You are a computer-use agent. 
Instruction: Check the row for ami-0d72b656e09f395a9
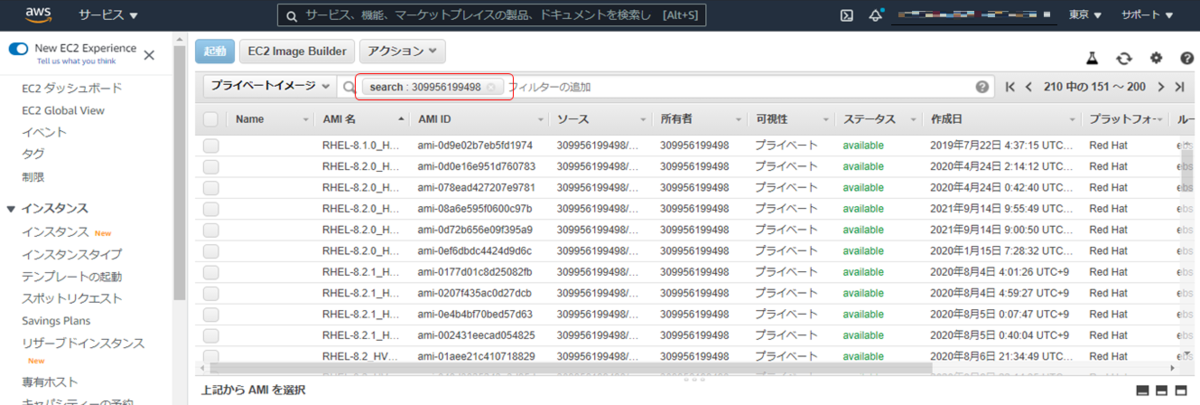point(210,229)
